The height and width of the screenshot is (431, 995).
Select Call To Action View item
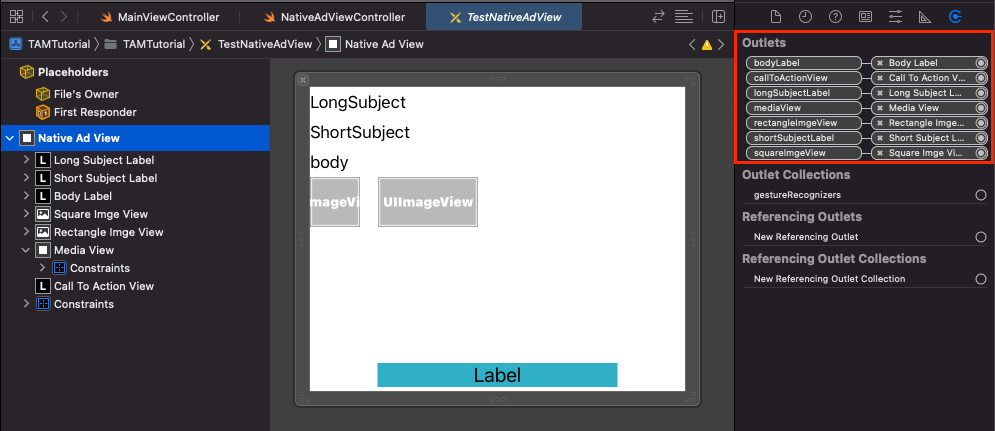[95, 286]
